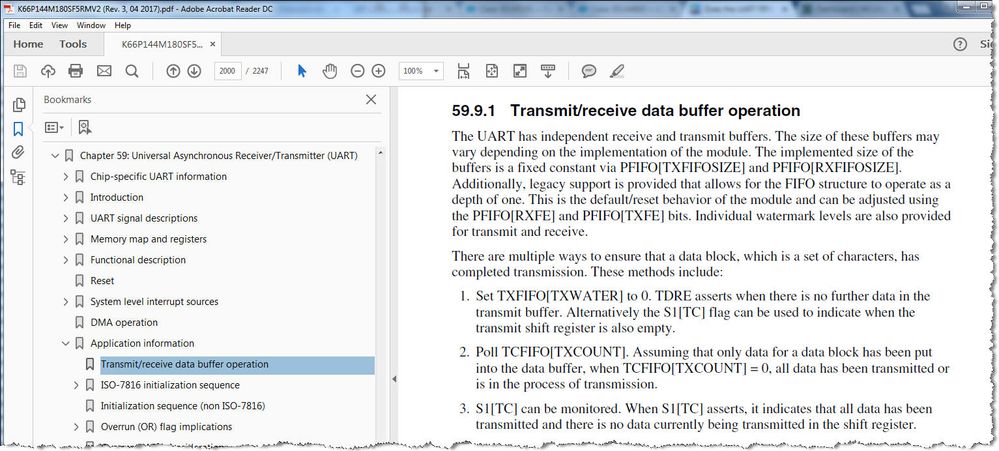Close the Bookmarks panel

point(371,99)
